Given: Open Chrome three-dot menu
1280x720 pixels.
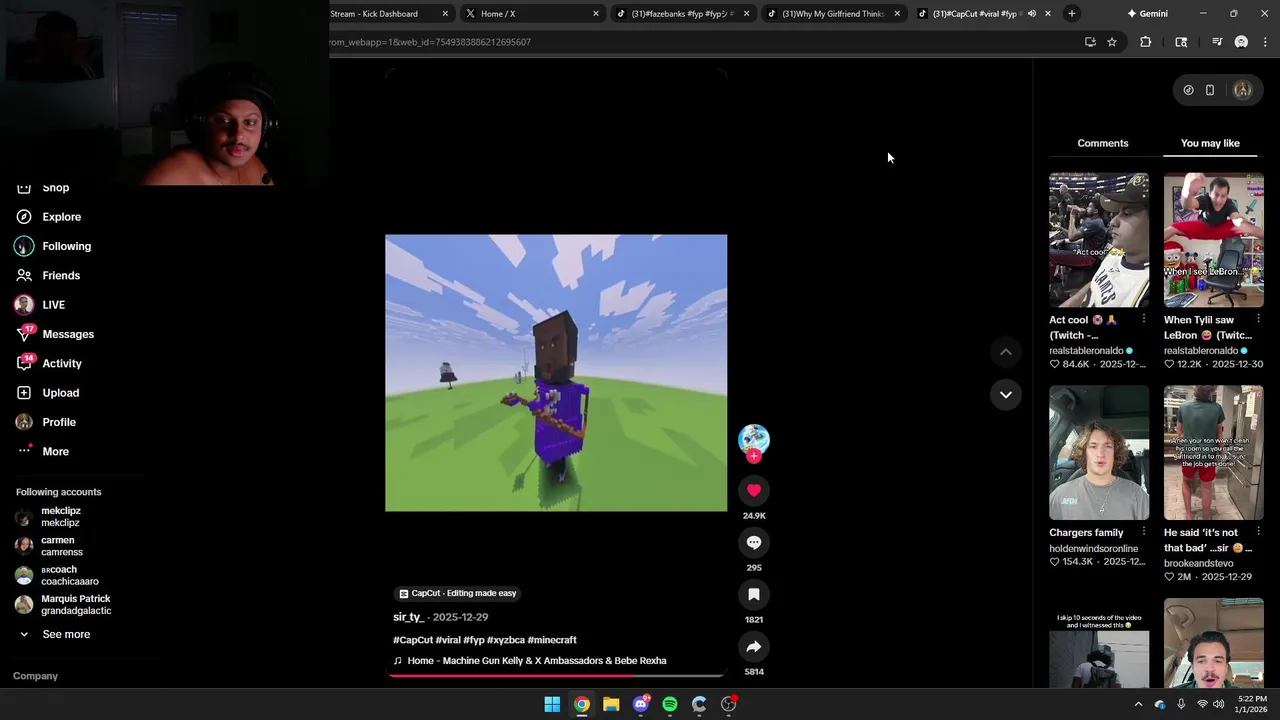Looking at the screenshot, I should pos(1265,42).
